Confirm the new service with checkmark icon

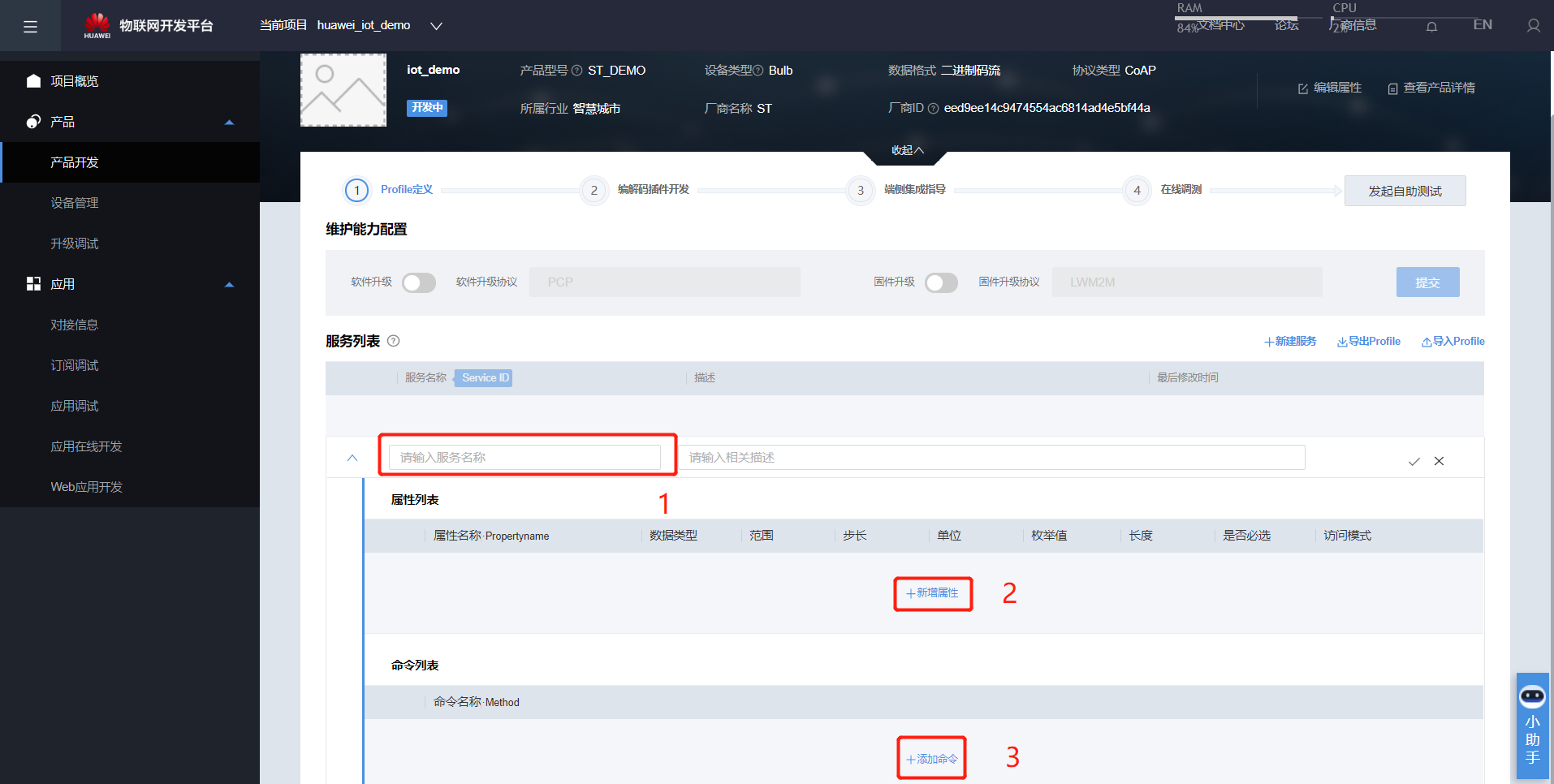point(1414,461)
